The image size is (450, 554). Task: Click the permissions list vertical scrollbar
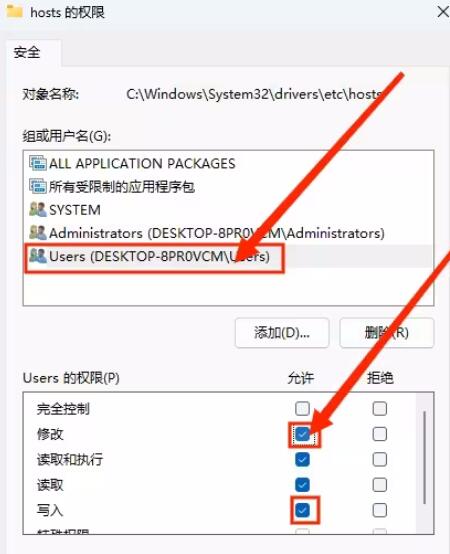coord(424,458)
